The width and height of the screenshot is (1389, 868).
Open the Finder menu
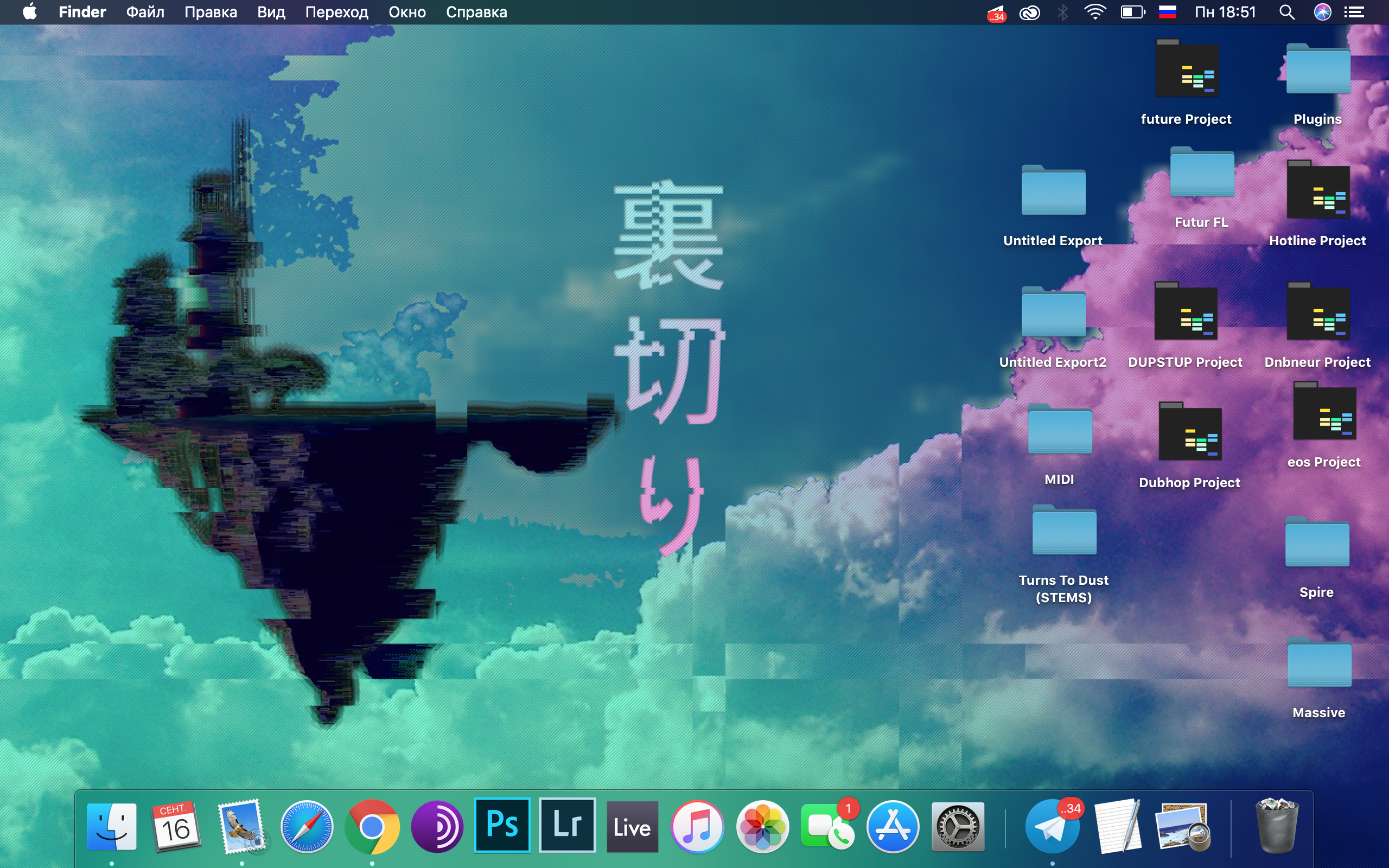82,12
